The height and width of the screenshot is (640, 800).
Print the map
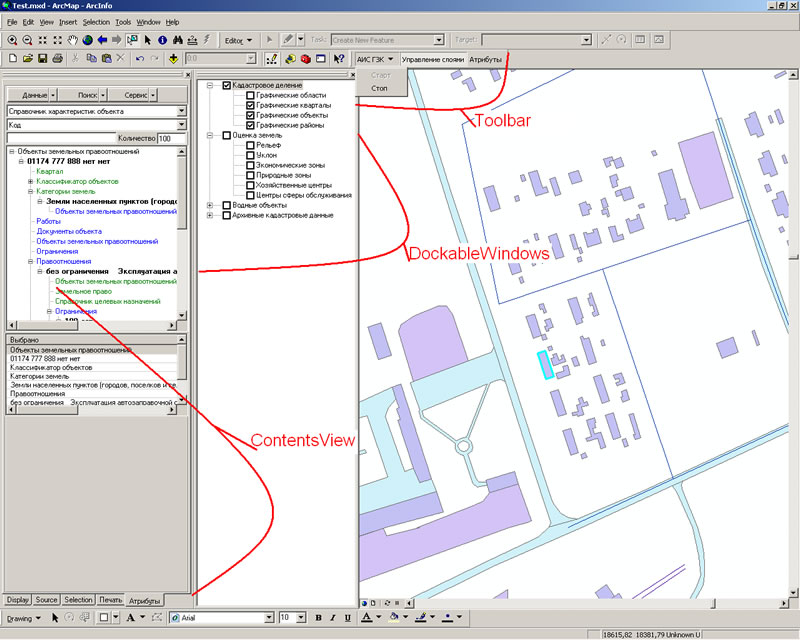[58, 59]
